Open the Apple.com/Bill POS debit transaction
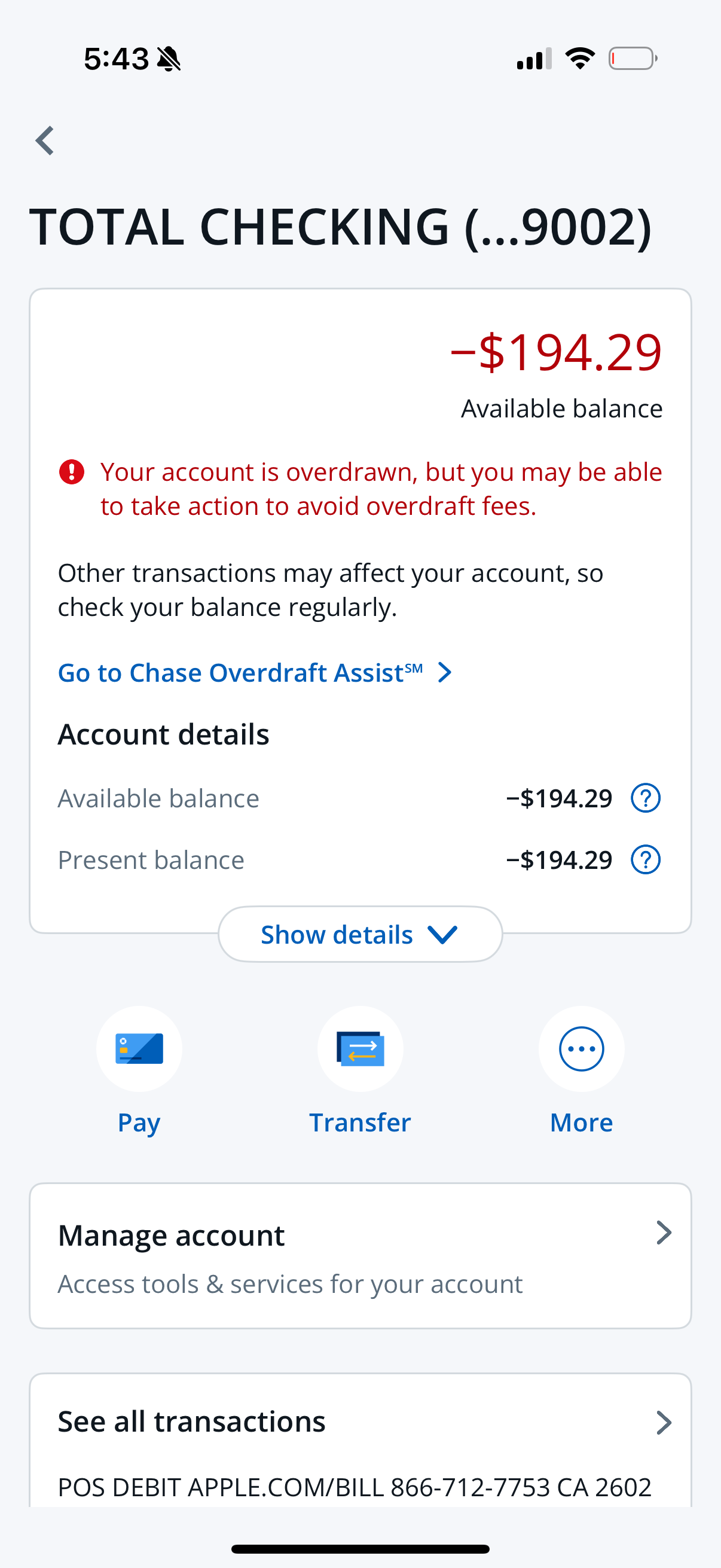 [355, 1487]
